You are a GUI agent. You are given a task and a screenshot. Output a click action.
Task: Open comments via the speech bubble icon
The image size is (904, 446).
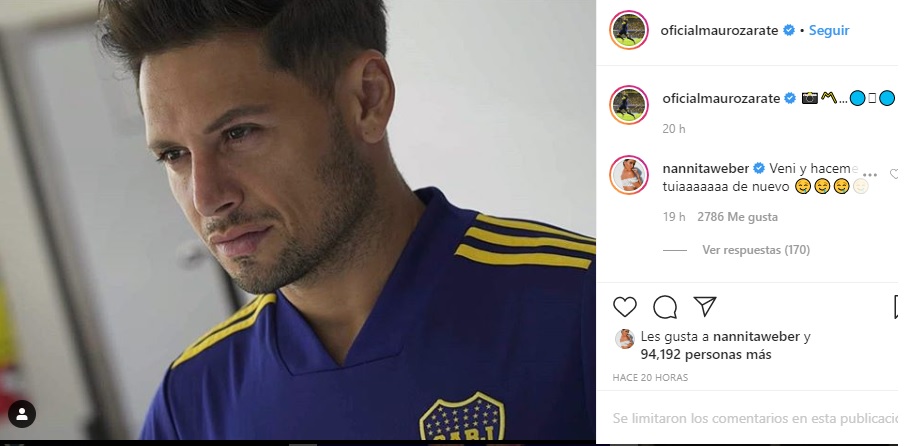[664, 306]
